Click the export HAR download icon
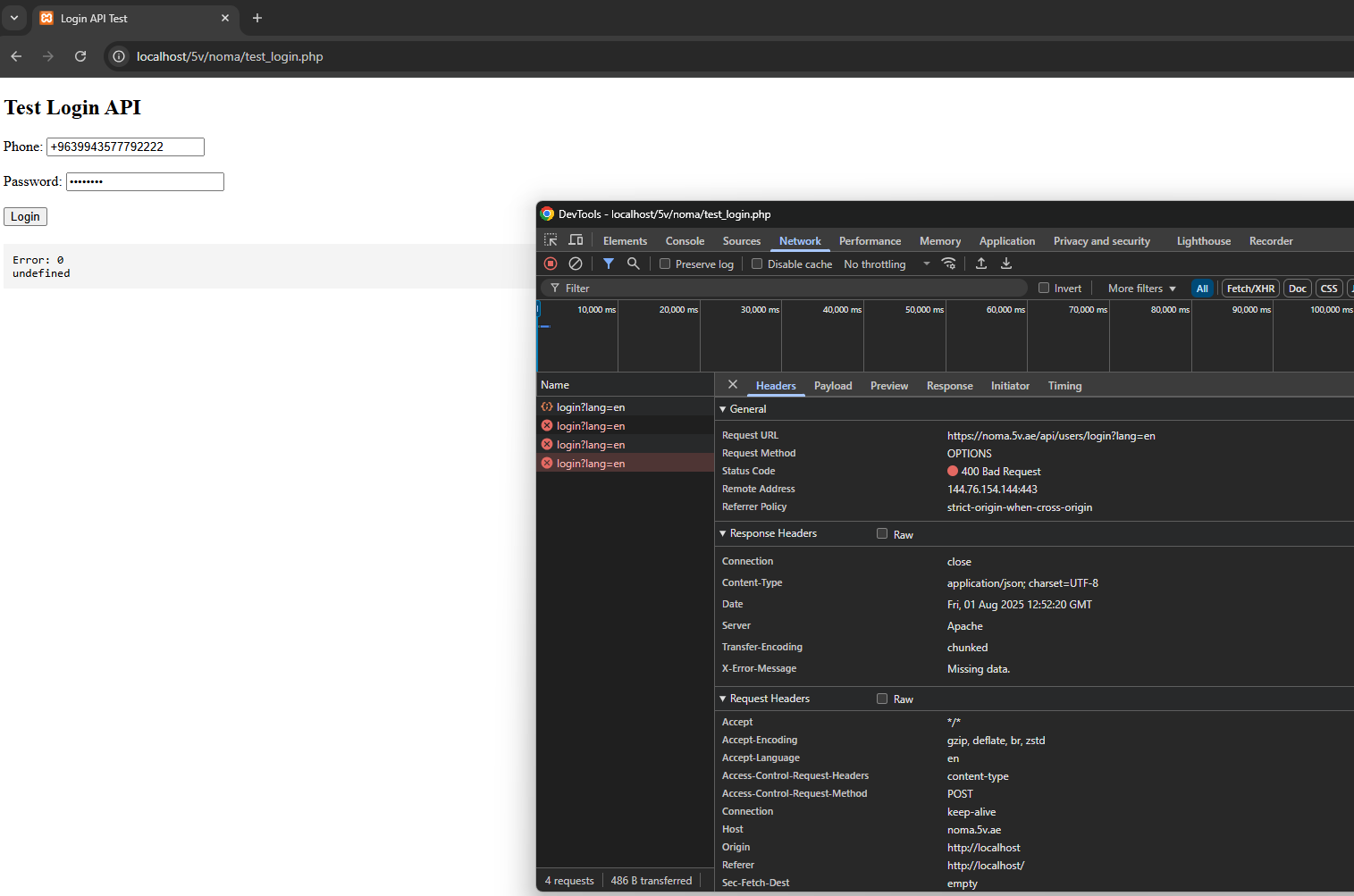 (x=1006, y=264)
